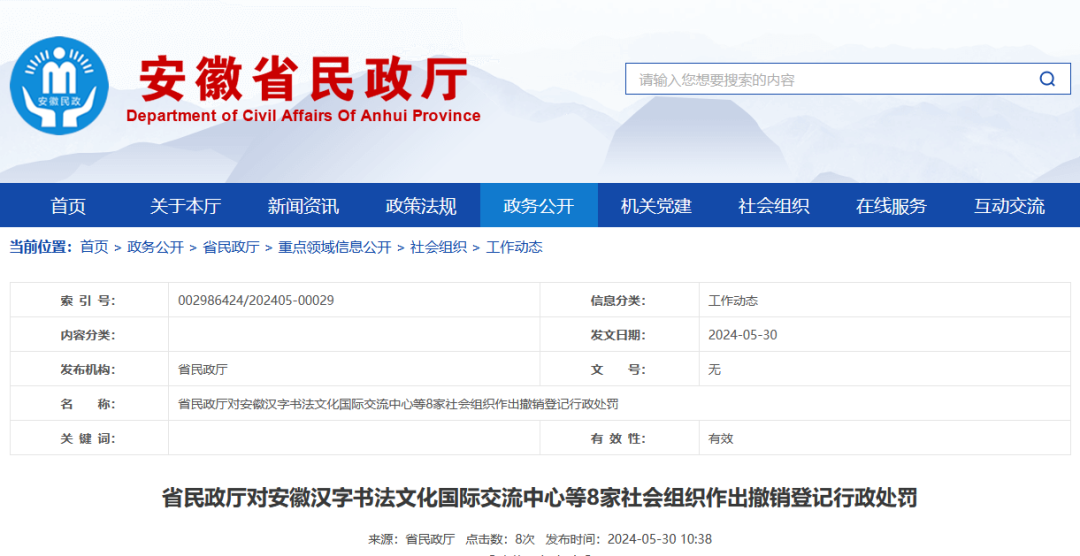Click the bold article headline
This screenshot has width=1080, height=556.
(x=539, y=497)
